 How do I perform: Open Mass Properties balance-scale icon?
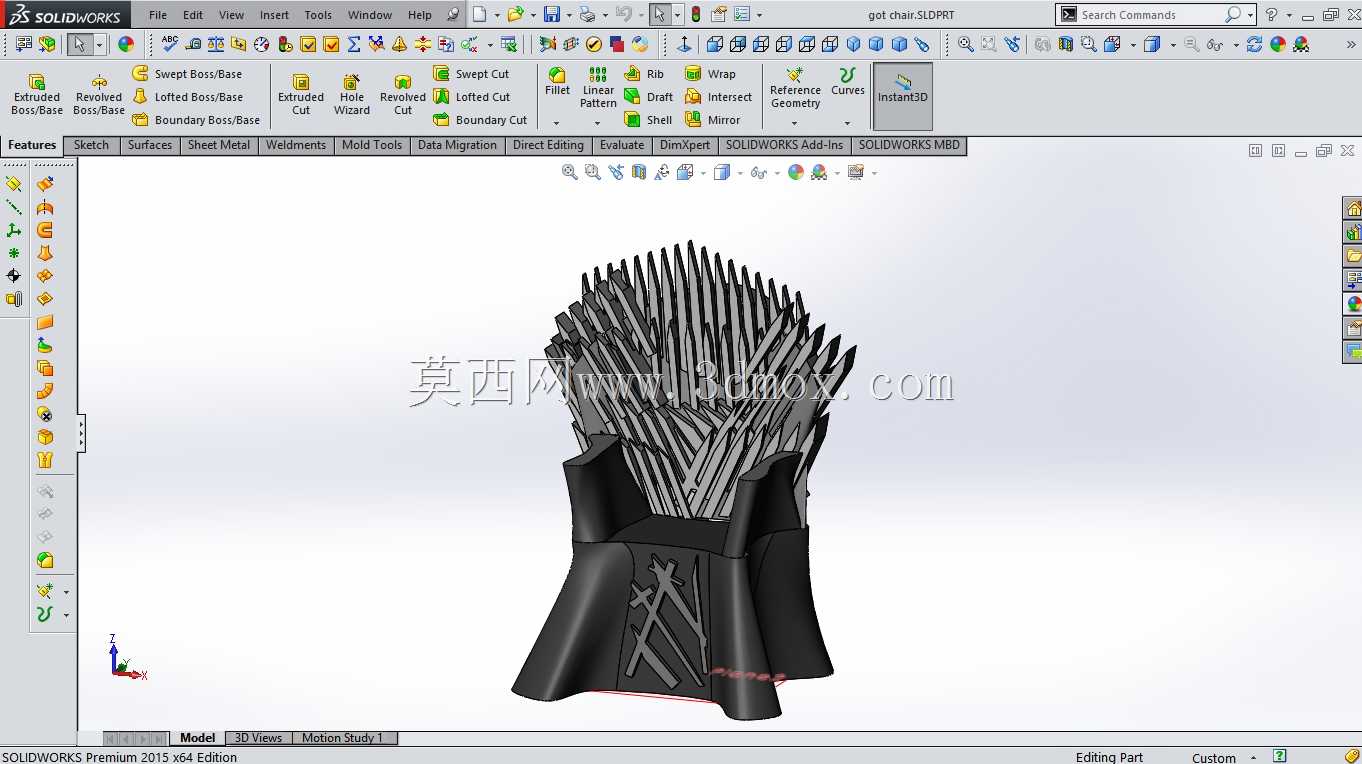point(216,44)
